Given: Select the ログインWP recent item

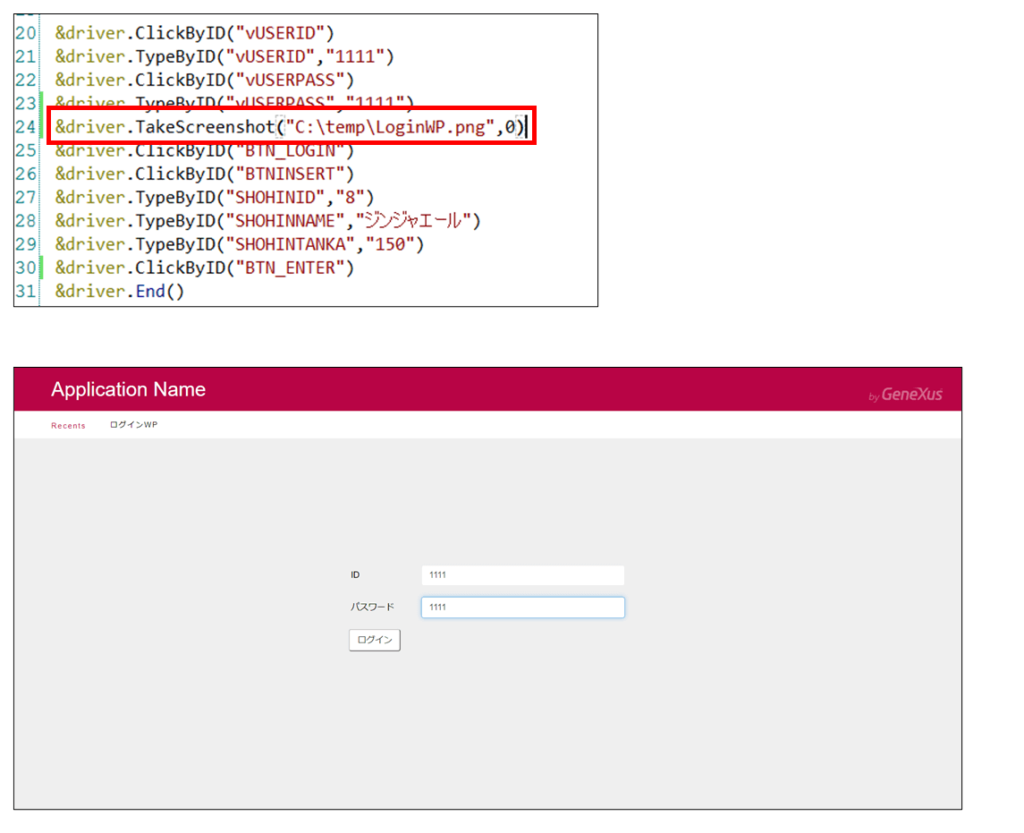Looking at the screenshot, I should point(133,425).
